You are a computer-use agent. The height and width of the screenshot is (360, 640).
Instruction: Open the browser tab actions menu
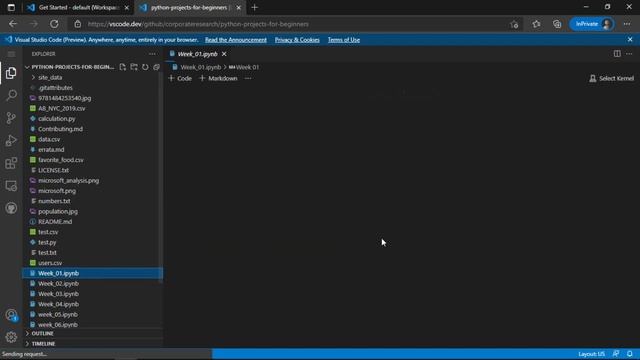pos(11,7)
